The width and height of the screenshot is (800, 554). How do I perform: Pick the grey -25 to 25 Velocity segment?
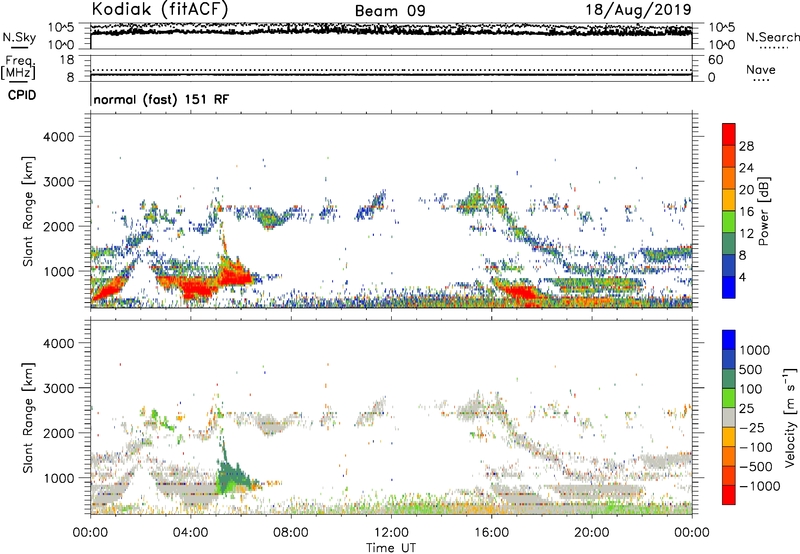click(x=729, y=417)
